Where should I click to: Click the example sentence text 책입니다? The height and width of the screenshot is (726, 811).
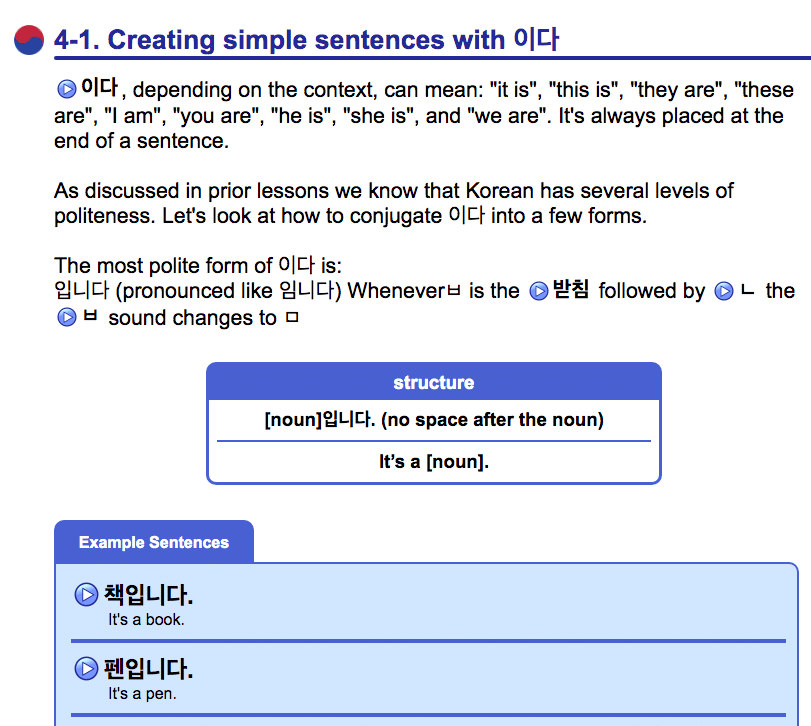point(149,596)
